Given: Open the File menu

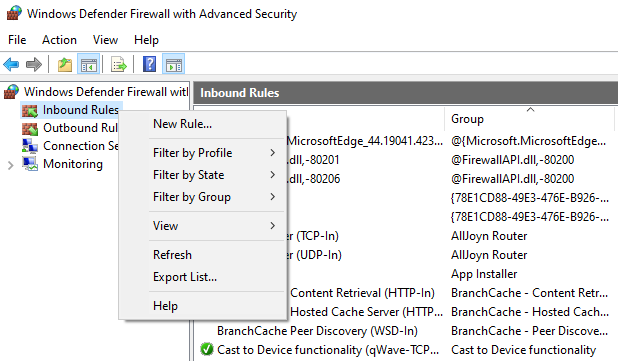Looking at the screenshot, I should coord(17,40).
